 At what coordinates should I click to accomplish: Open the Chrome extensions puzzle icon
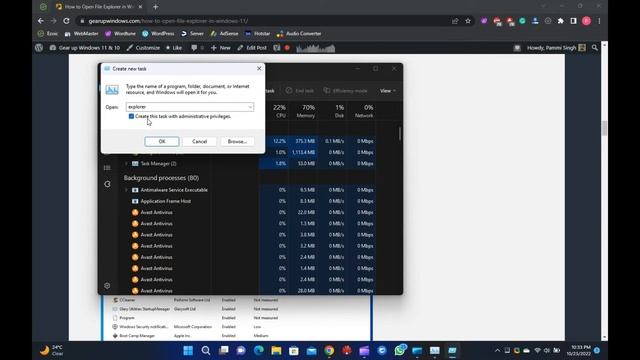pyautogui.click(x=560, y=21)
